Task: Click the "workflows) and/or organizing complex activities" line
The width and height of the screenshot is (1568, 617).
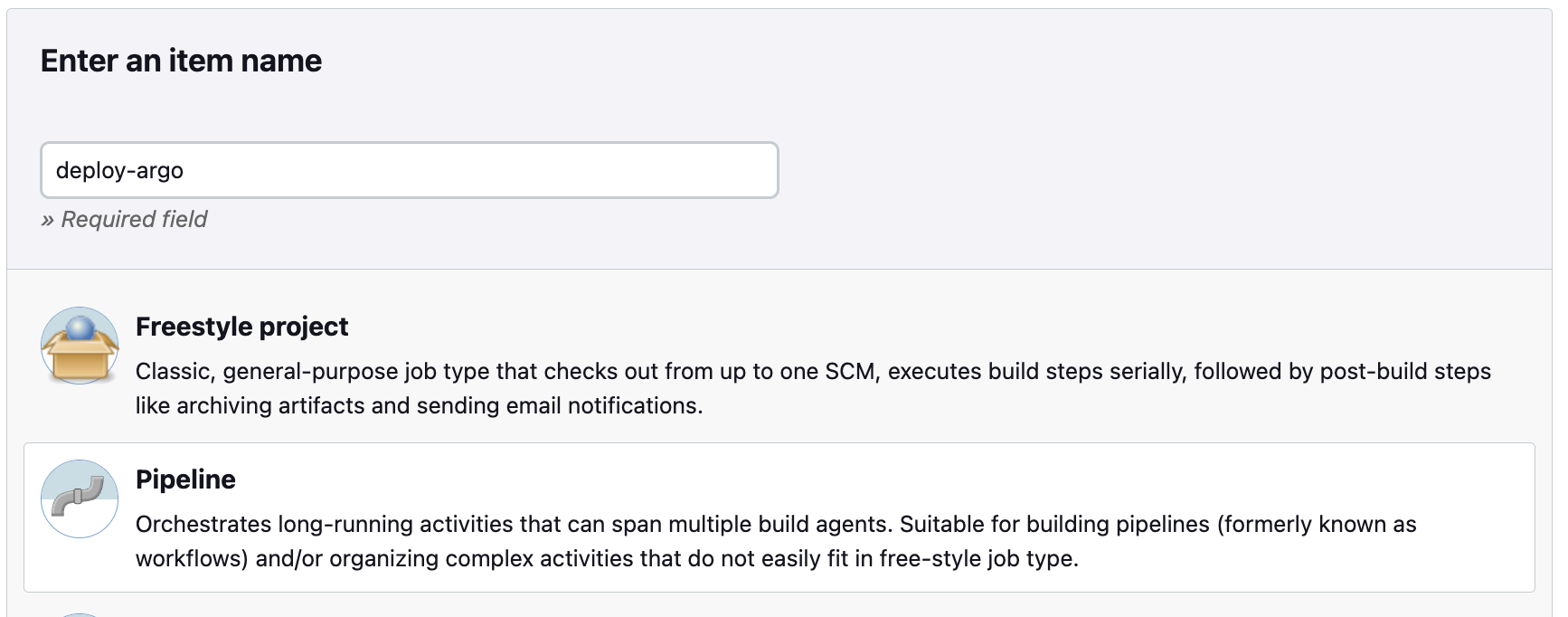Action: tap(607, 558)
